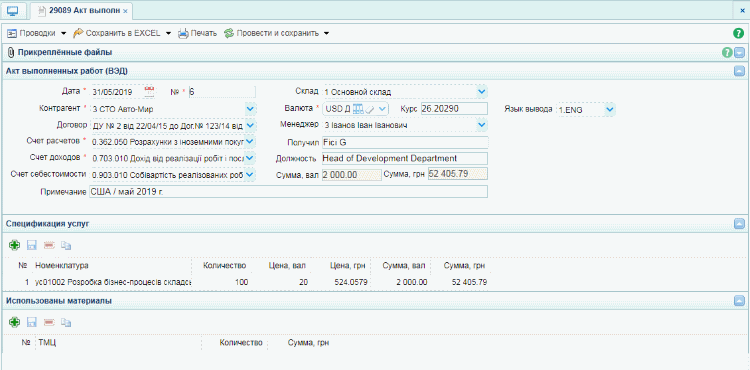Open the Валюта dropdown arrow
The width and height of the screenshot is (750, 370).
pyautogui.click(x=382, y=109)
